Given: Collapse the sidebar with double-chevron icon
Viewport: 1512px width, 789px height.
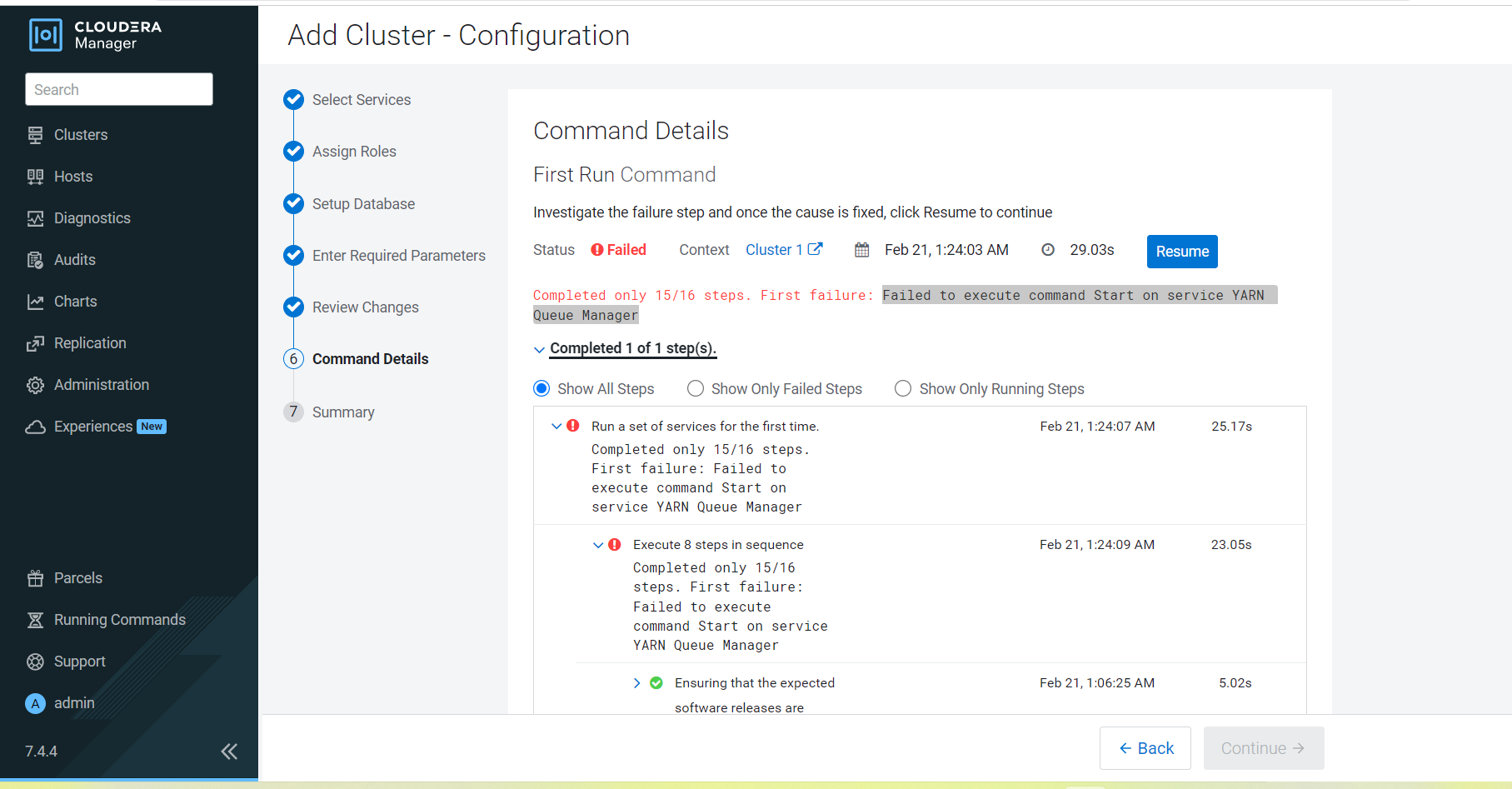Looking at the screenshot, I should (229, 752).
